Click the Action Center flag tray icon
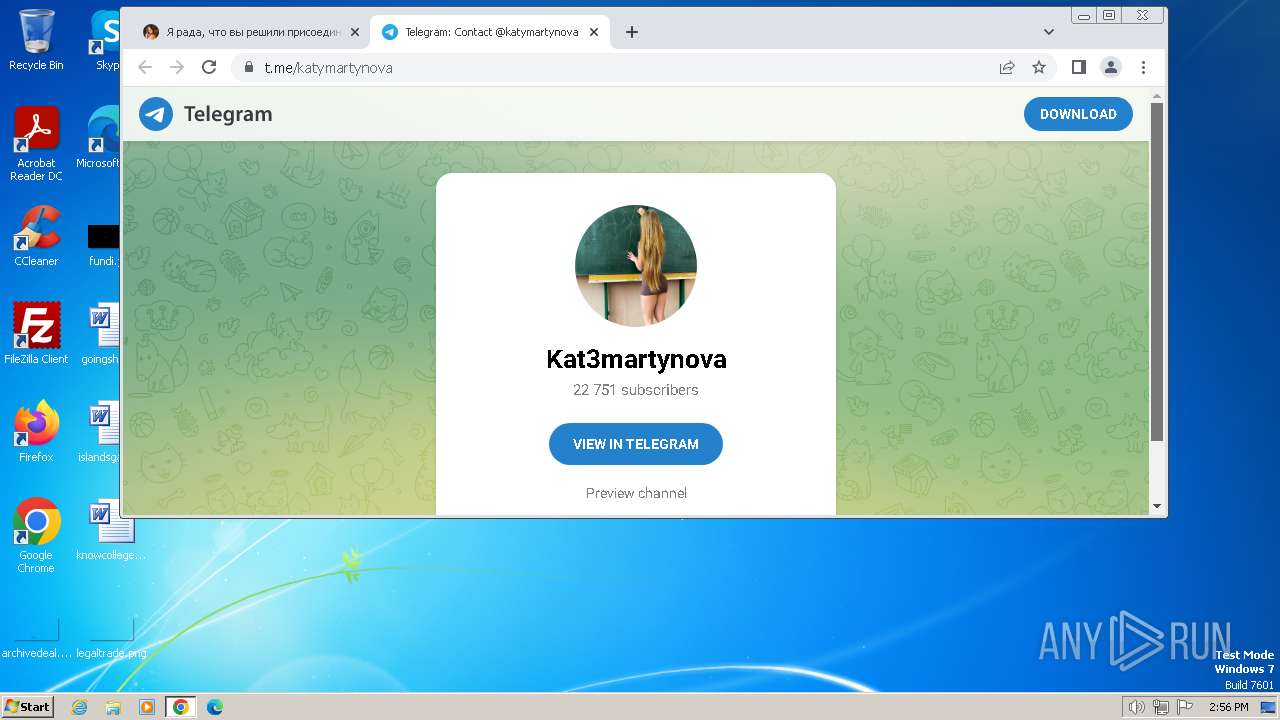Viewport: 1280px width, 720px height. [1185, 707]
